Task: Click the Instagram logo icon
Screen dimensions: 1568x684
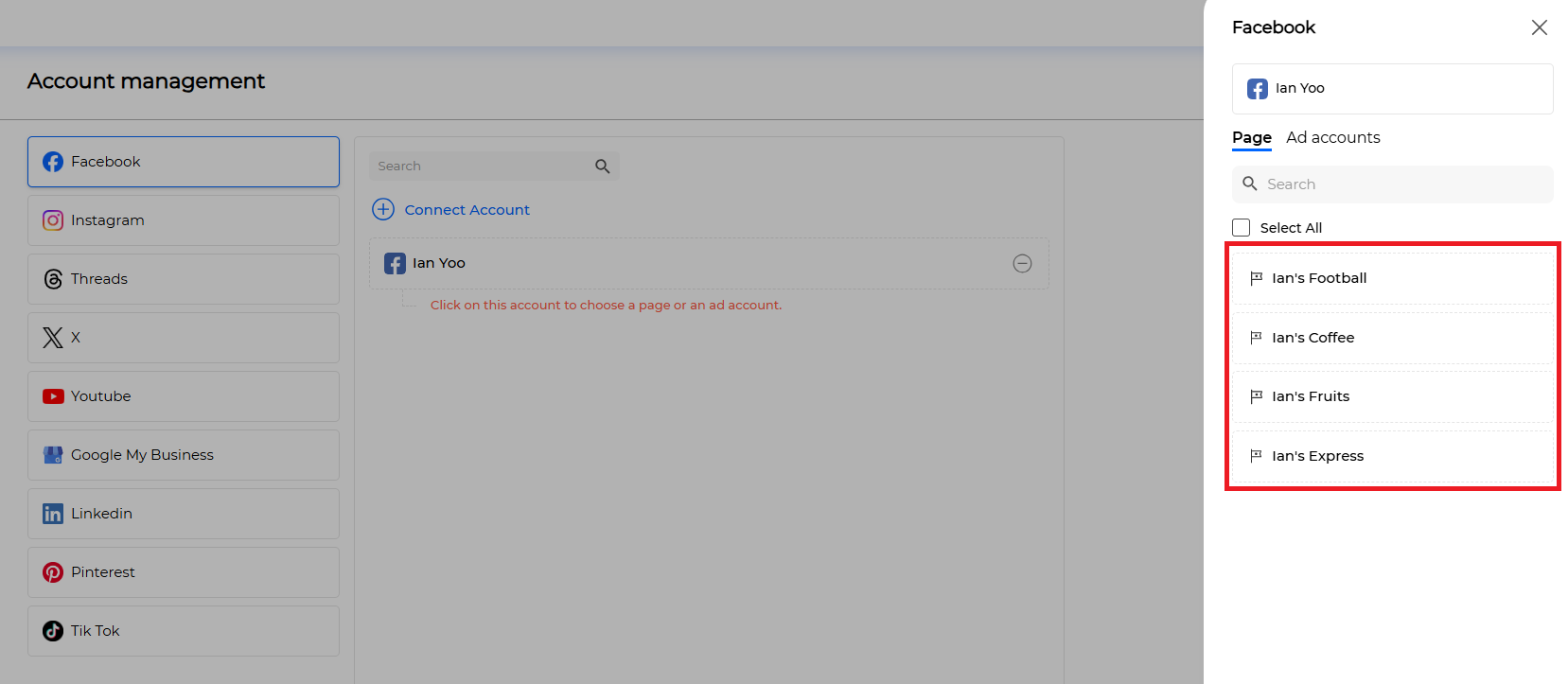Action: [x=53, y=220]
